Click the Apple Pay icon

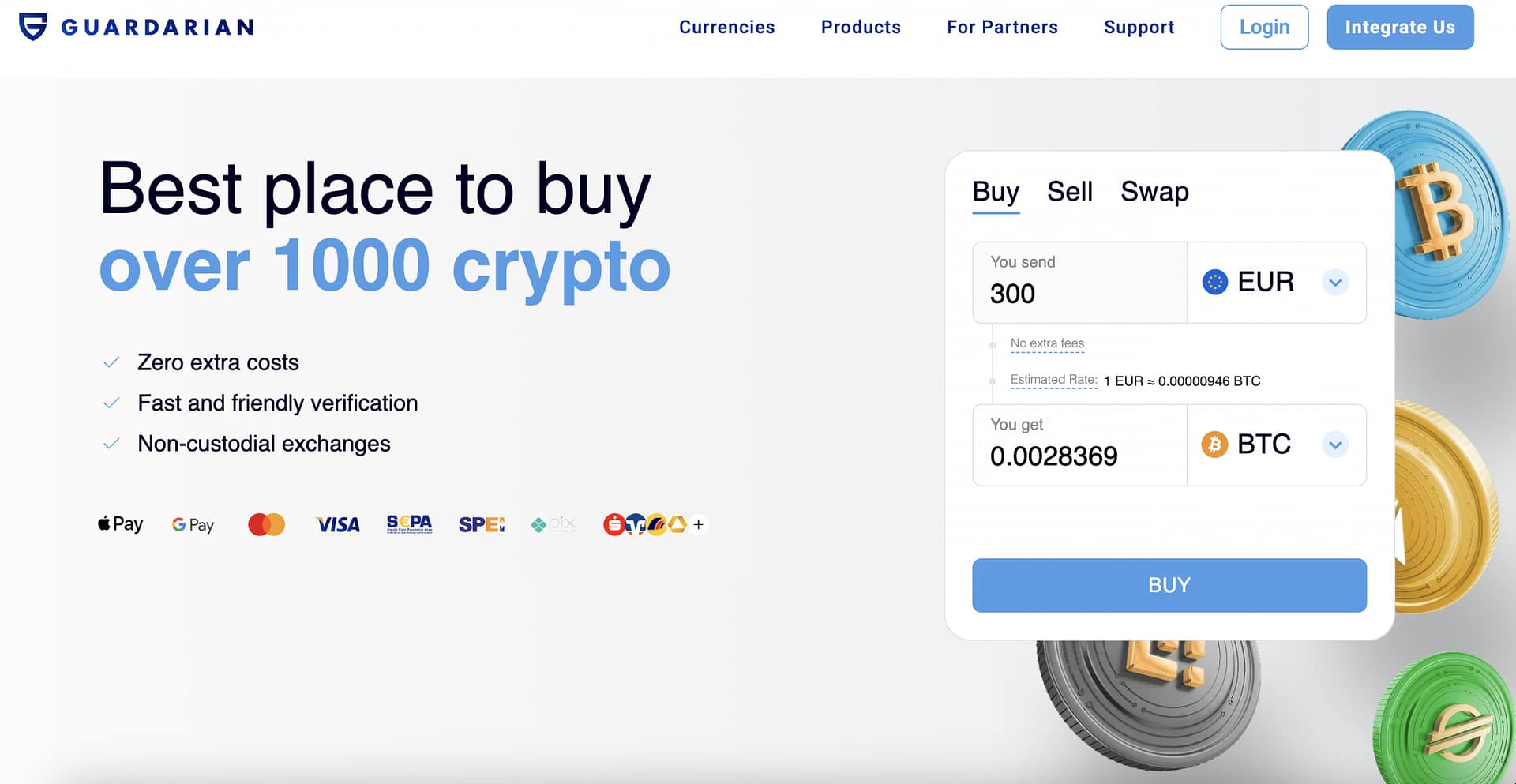pos(120,524)
